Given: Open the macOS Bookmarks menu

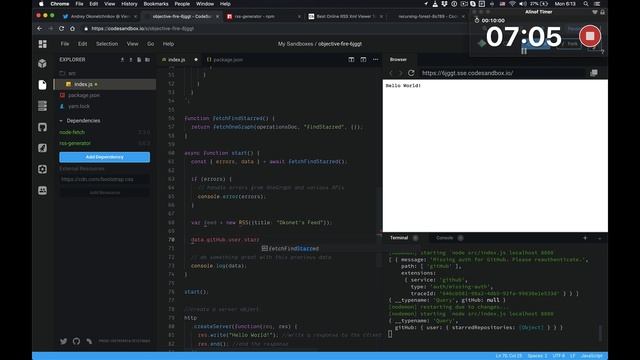Looking at the screenshot, I should tap(156, 4).
